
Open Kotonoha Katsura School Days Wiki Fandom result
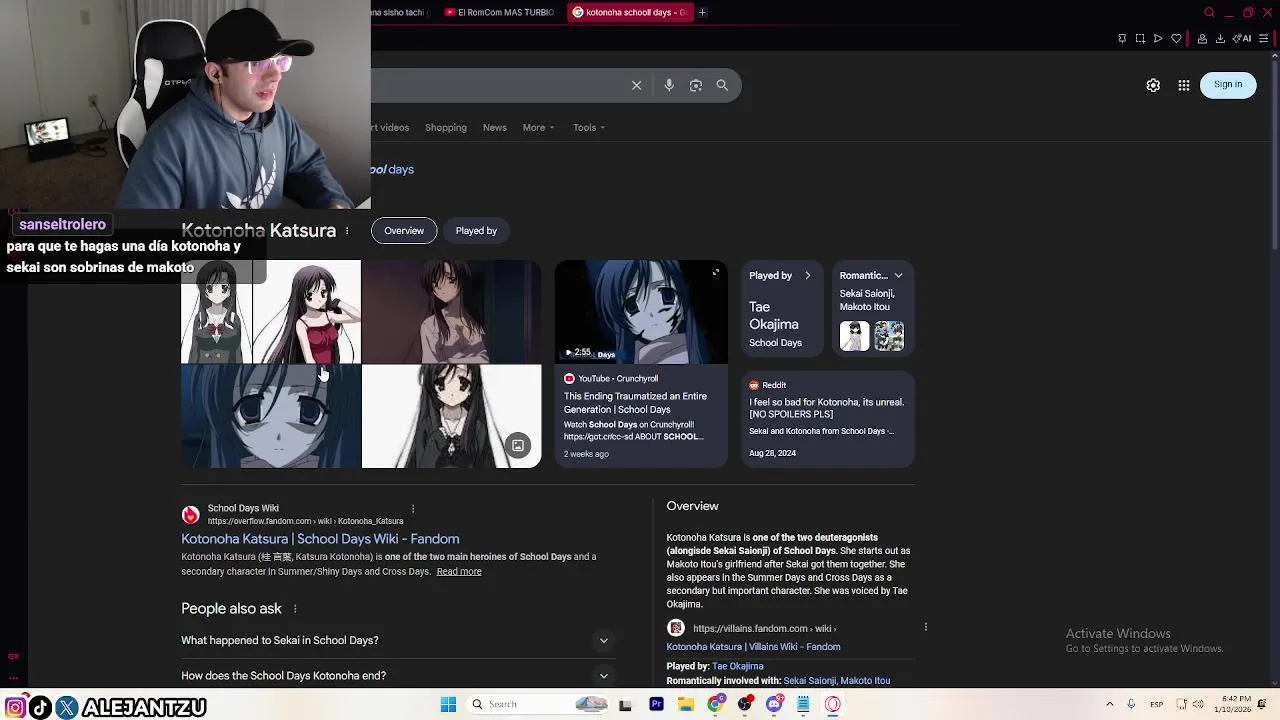click(x=320, y=539)
